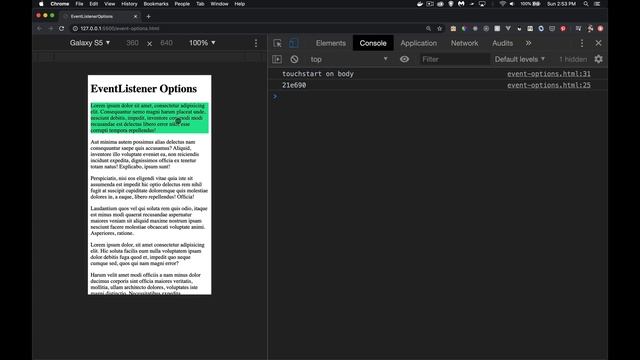Screen dimensions: 640x360
Task: Open the top JavaScript context dropdown
Action: pos(349,59)
